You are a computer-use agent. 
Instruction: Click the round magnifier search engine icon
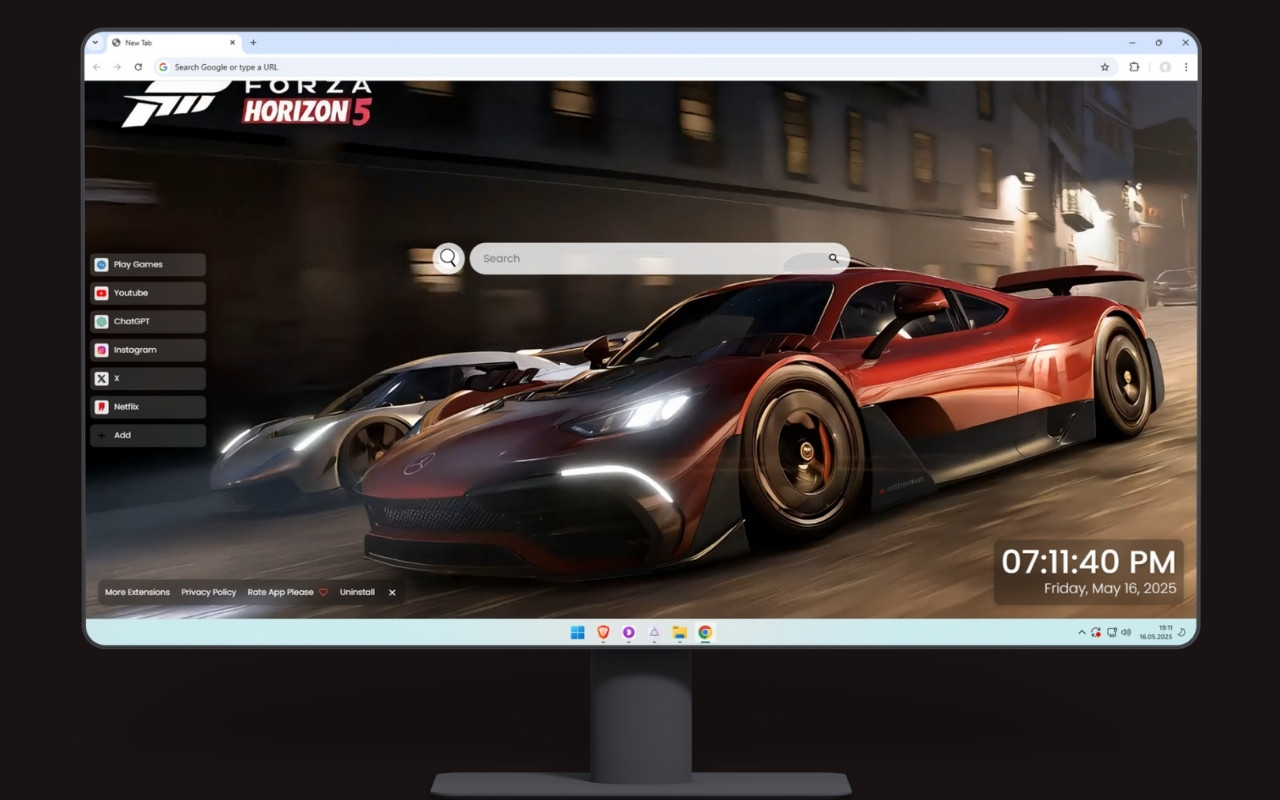coord(448,258)
